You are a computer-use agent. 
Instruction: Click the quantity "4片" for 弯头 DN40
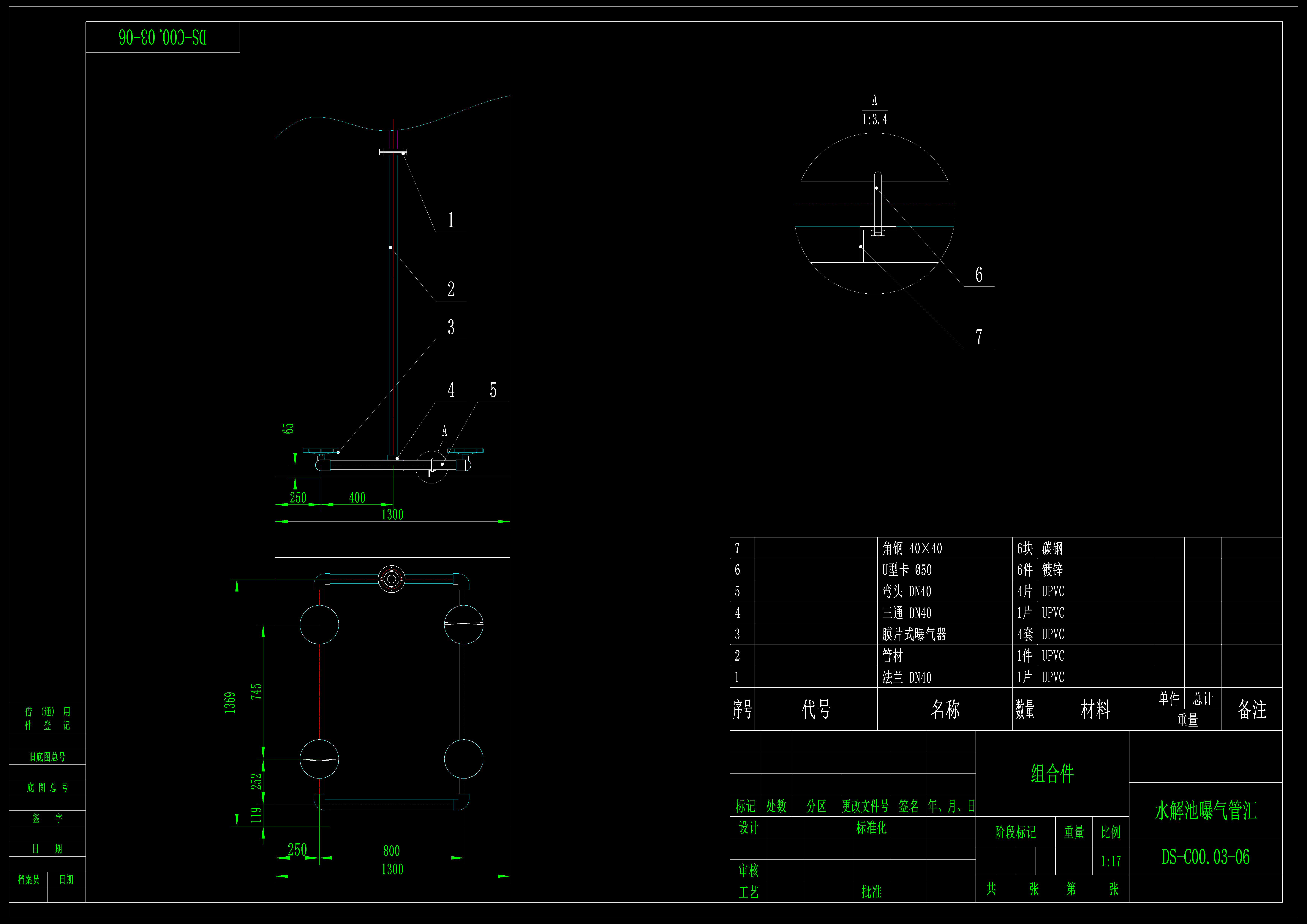(1025, 591)
